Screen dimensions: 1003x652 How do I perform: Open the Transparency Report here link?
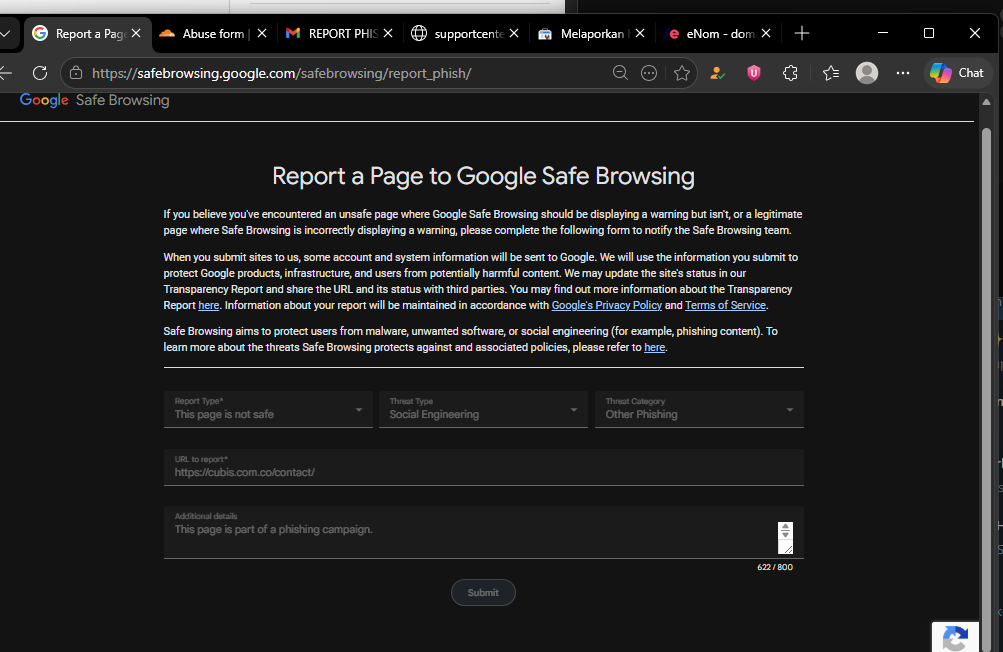pyautogui.click(x=209, y=305)
